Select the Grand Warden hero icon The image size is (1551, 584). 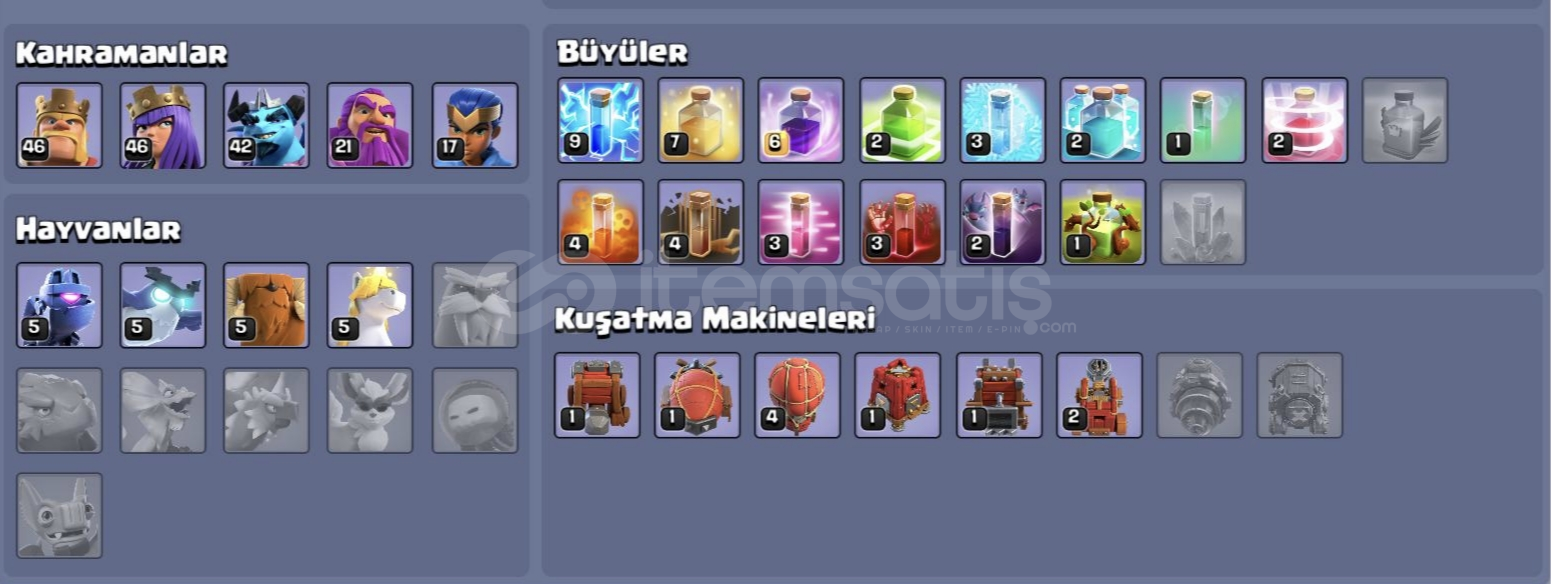[x=370, y=125]
